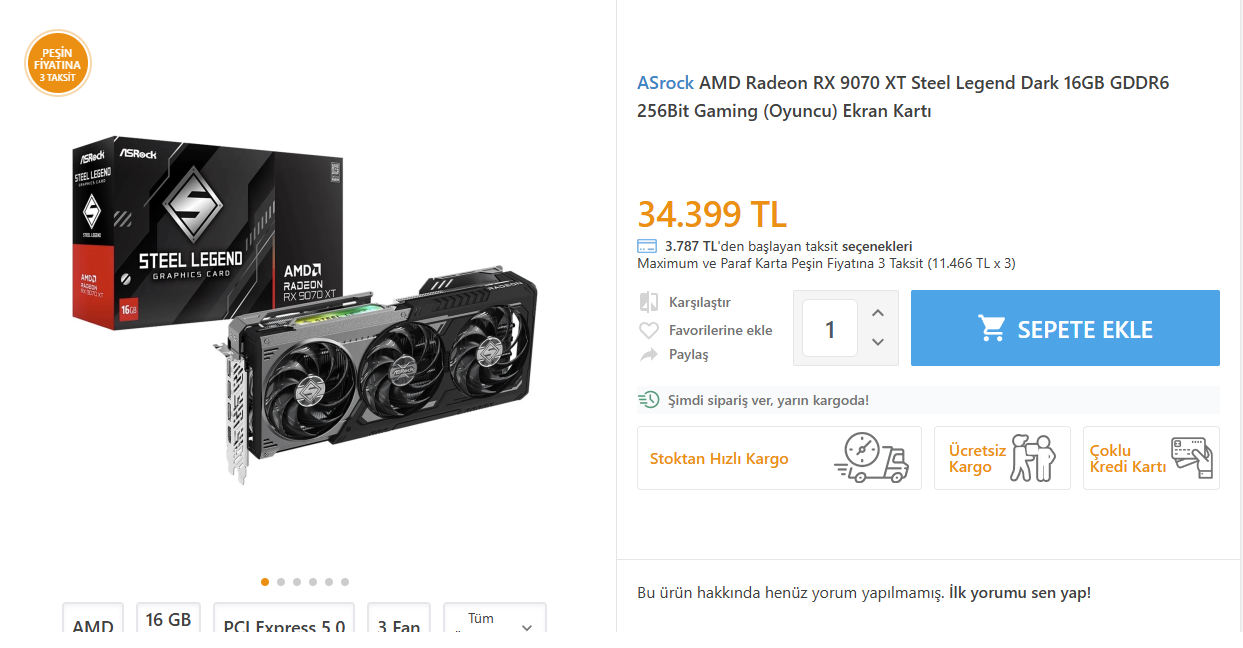This screenshot has width=1243, height=648.
Task: Open the Steel Legend product image
Action: coord(305,310)
